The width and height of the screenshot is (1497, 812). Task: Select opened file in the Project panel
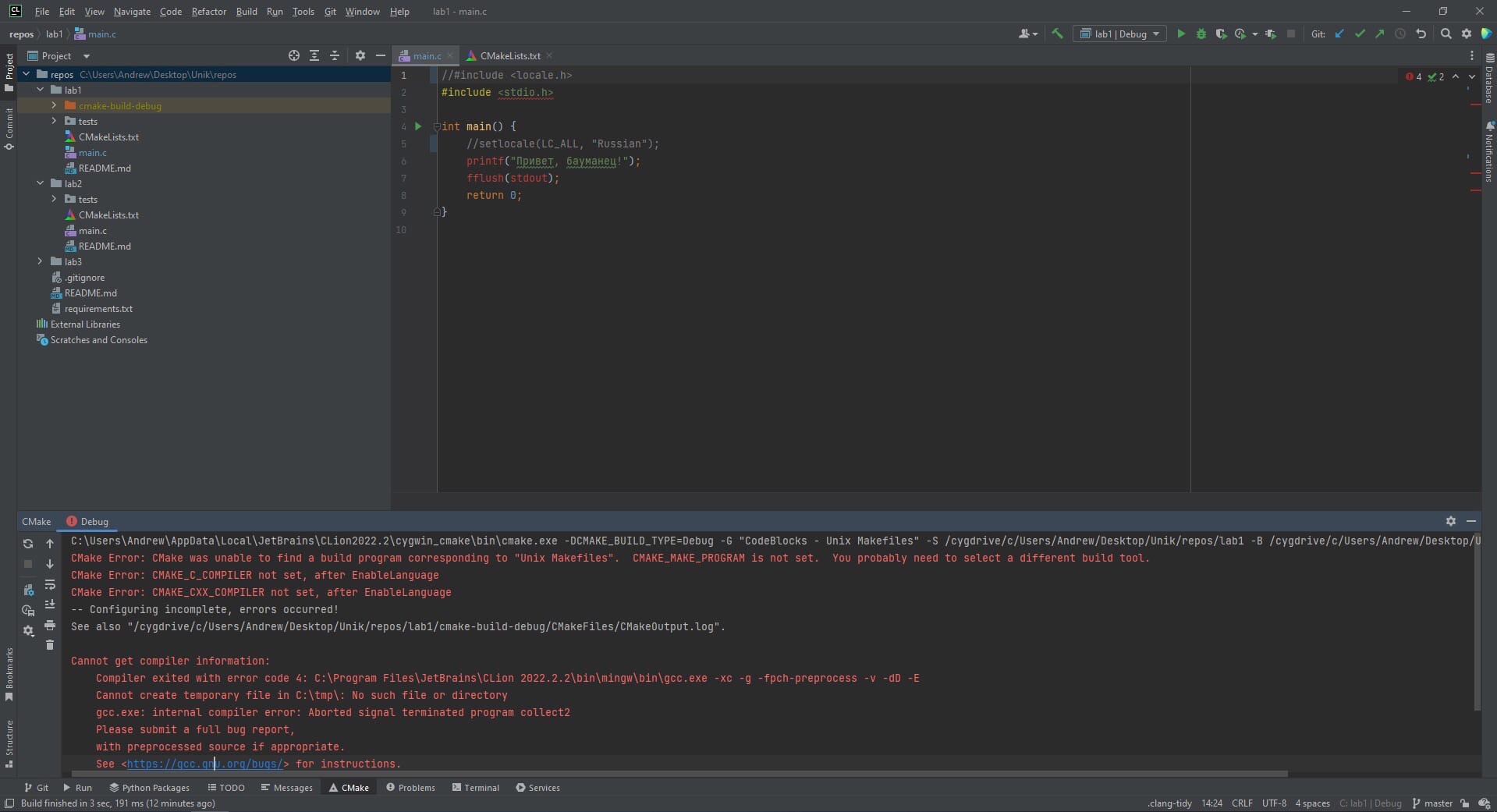point(293,55)
